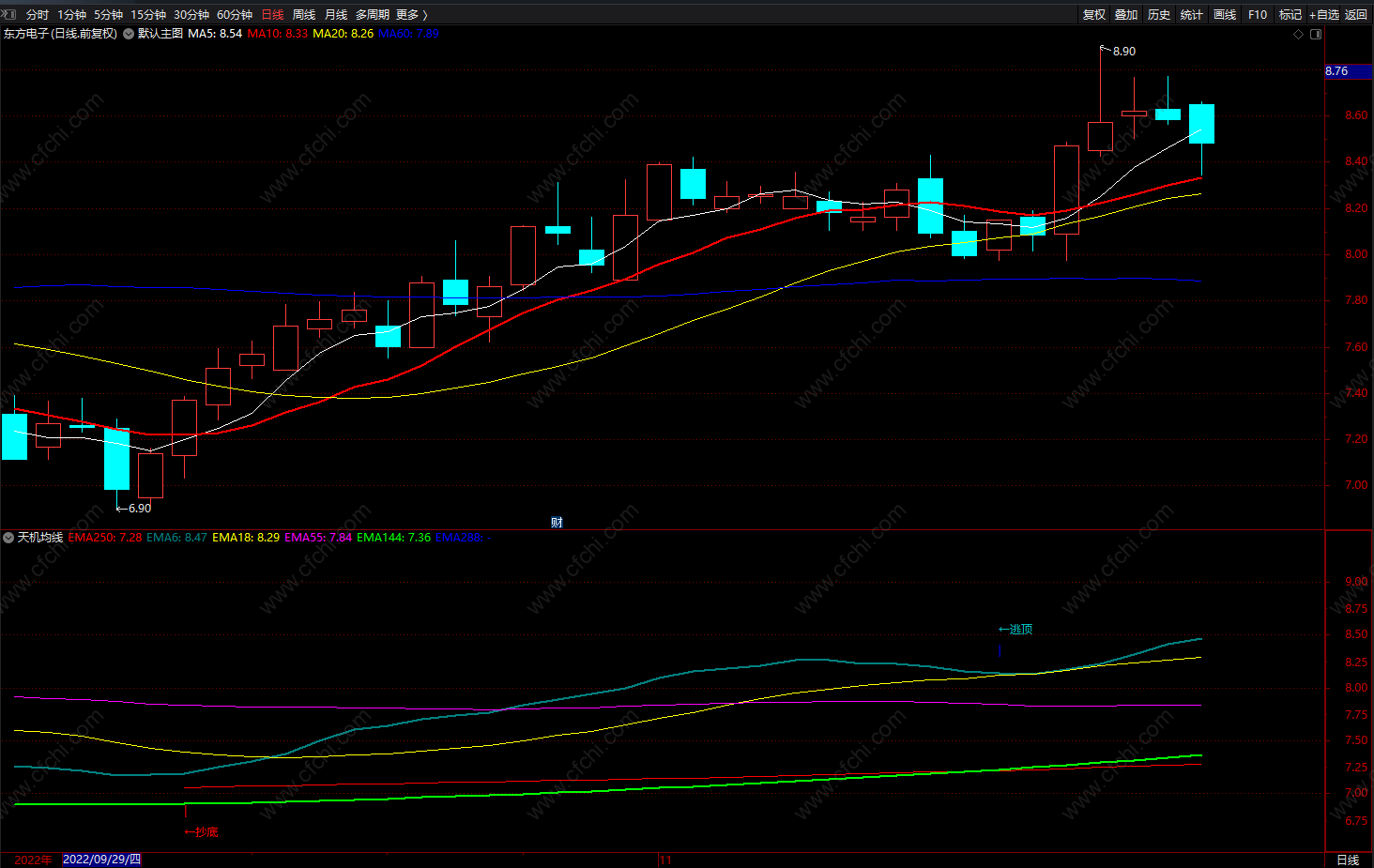The height and width of the screenshot is (868, 1374).
Task: Expand the 天机均线 indicator dropdown arrow
Action: [8, 538]
